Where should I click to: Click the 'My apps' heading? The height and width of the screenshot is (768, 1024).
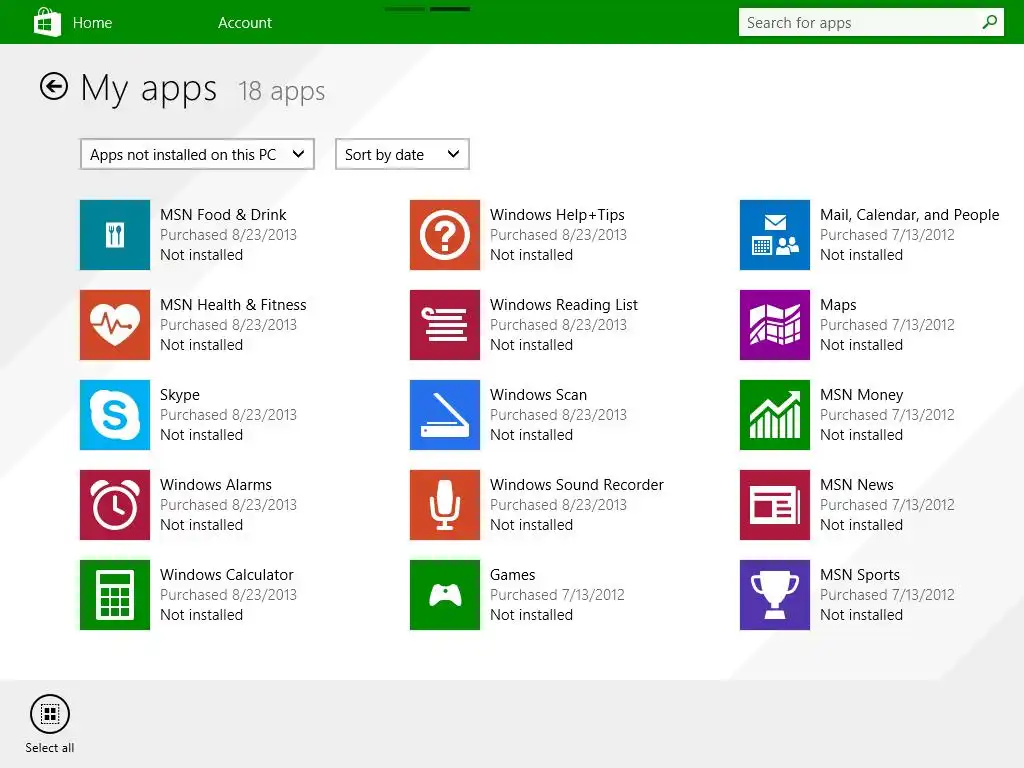pyautogui.click(x=148, y=89)
